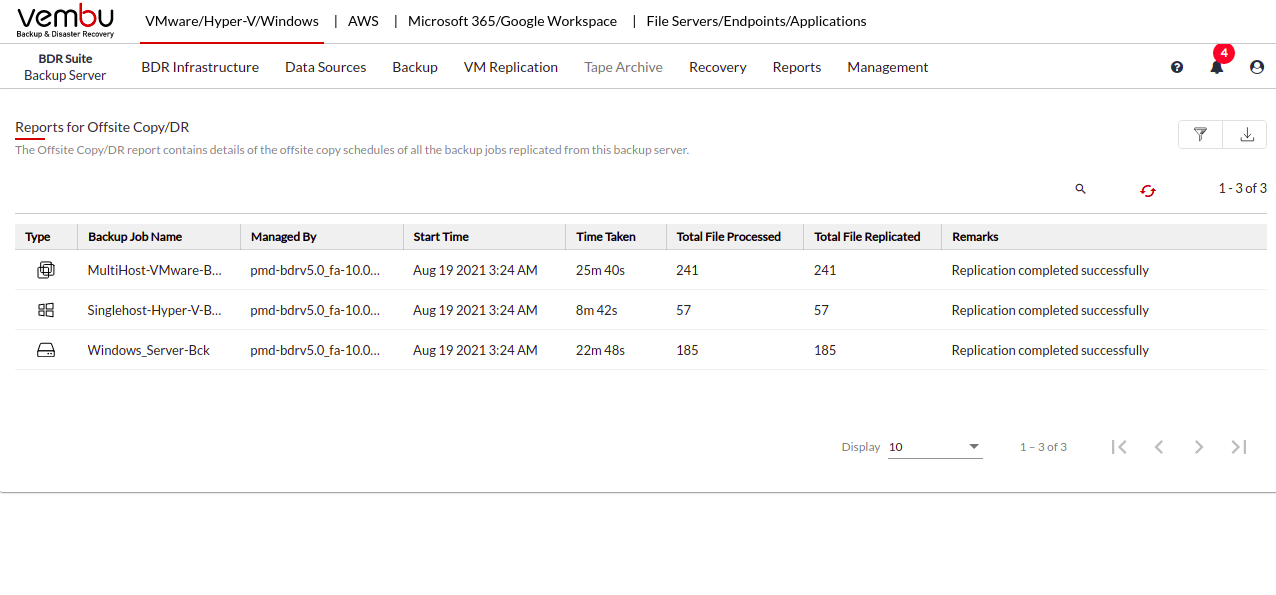Sort by Remarks column header
This screenshot has height=595, width=1276.
[x=975, y=237]
